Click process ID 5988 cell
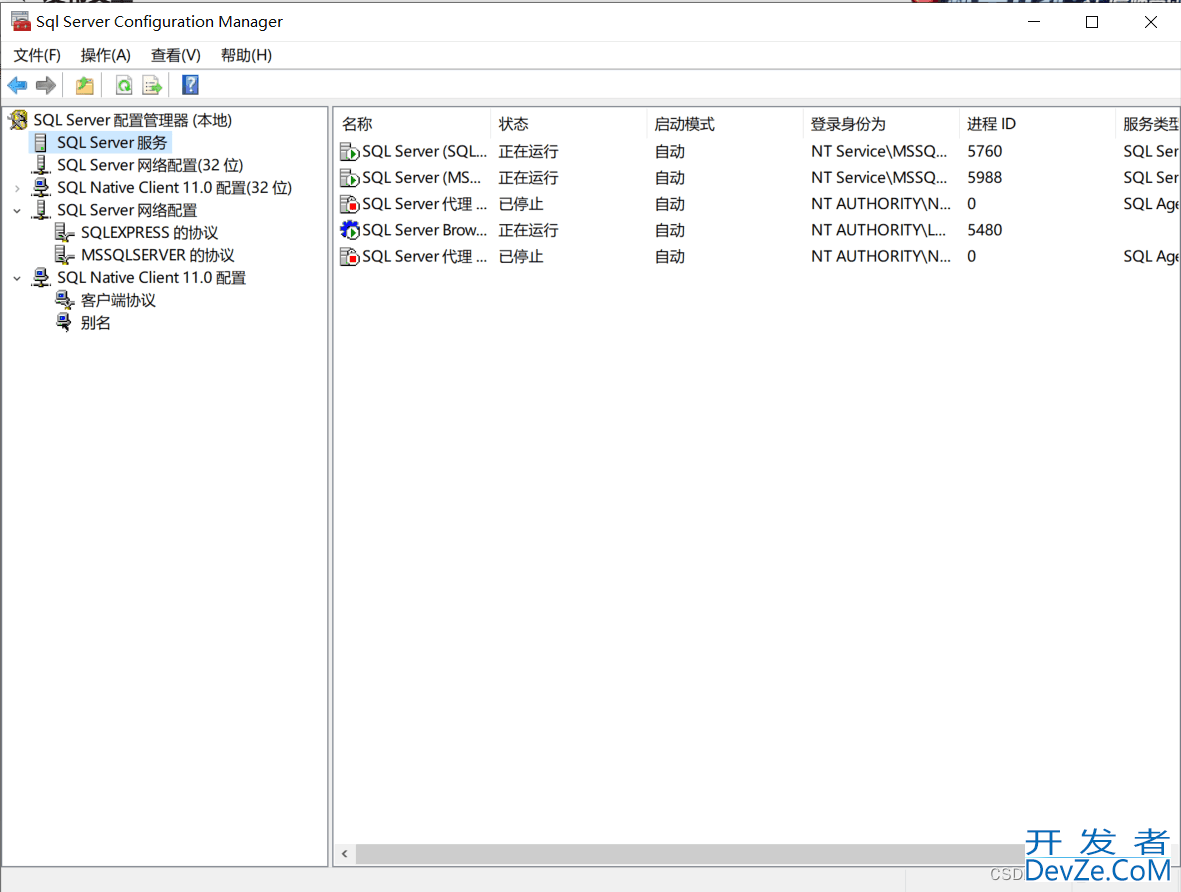Screen dimensions: 1181x892 coord(984,178)
